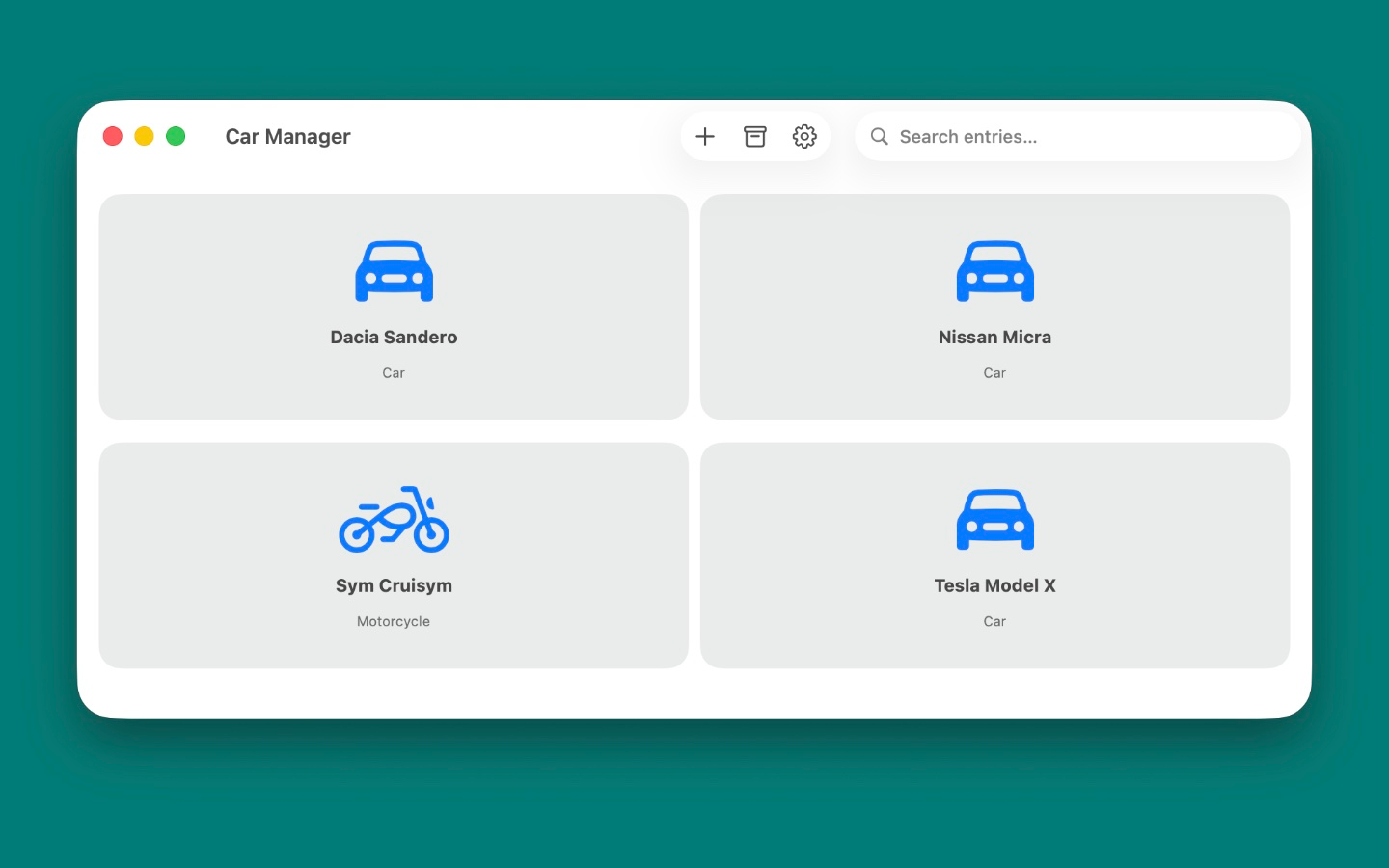The image size is (1389, 868).
Task: Open settings with the gear icon
Action: coord(804,137)
